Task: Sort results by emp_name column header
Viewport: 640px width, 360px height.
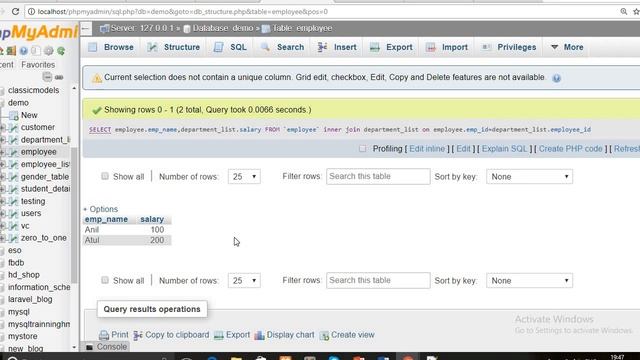Action: pos(106,220)
